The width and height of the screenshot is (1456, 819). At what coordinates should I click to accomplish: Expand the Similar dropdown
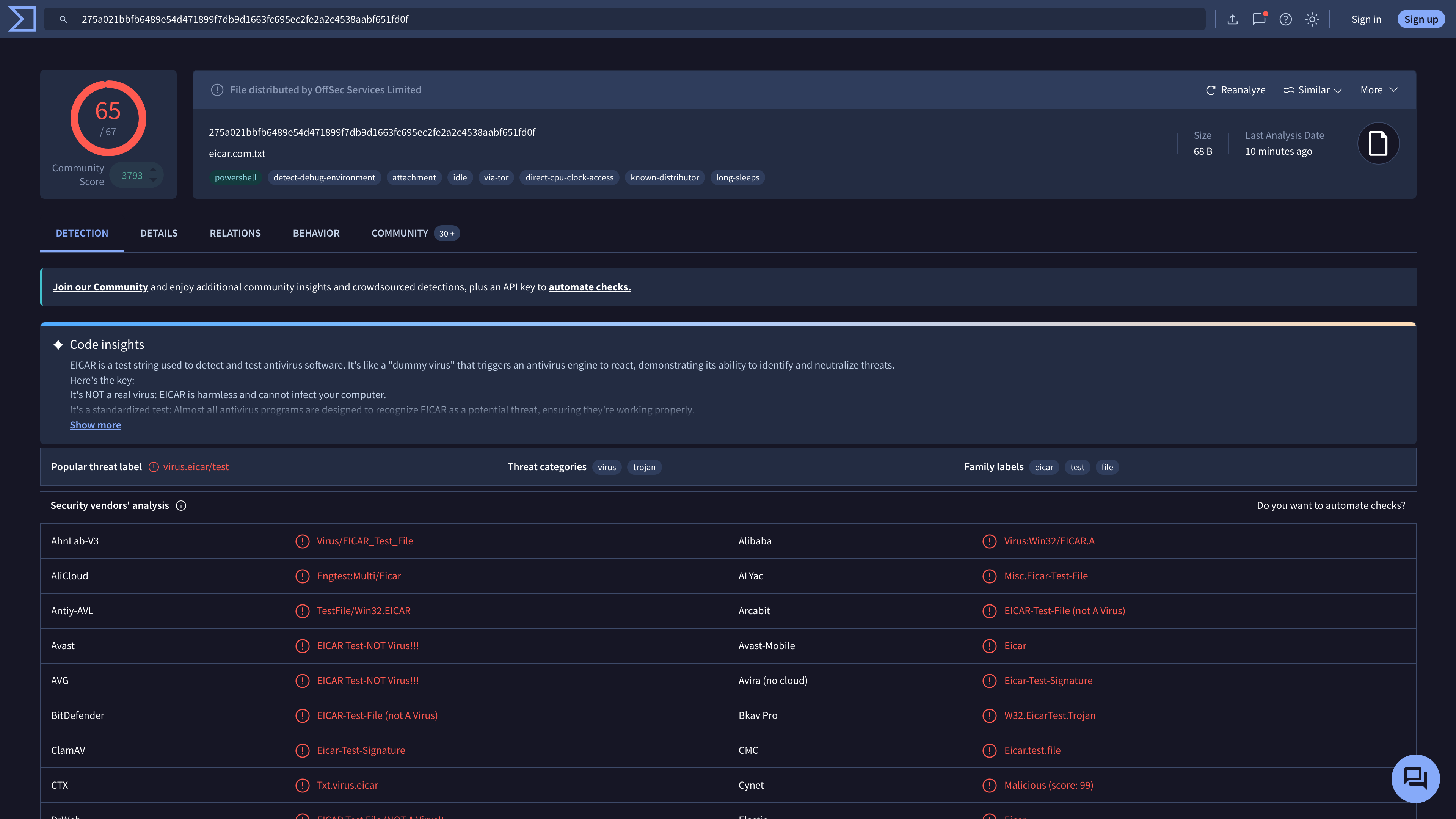click(1312, 90)
